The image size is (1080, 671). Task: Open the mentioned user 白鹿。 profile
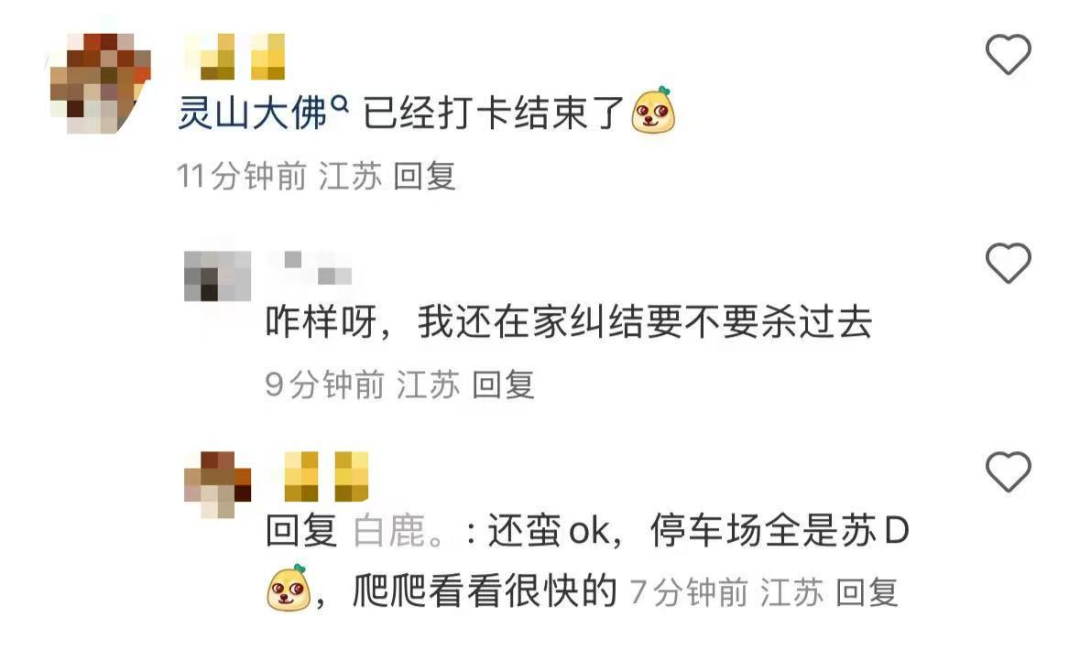[x=399, y=531]
